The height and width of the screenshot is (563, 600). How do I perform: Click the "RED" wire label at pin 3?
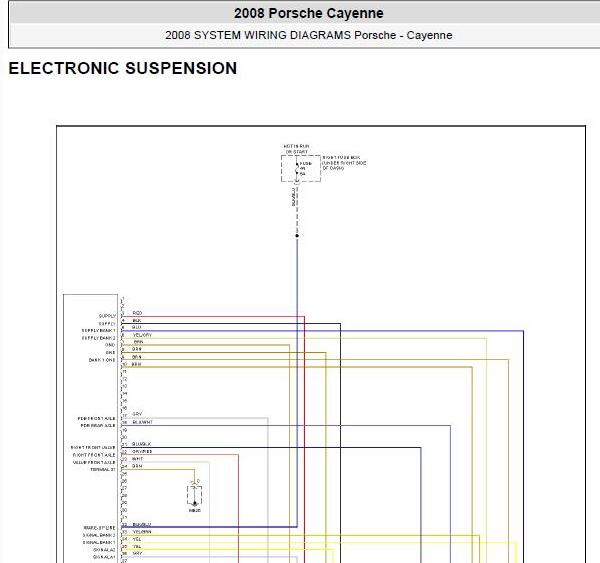[137, 313]
